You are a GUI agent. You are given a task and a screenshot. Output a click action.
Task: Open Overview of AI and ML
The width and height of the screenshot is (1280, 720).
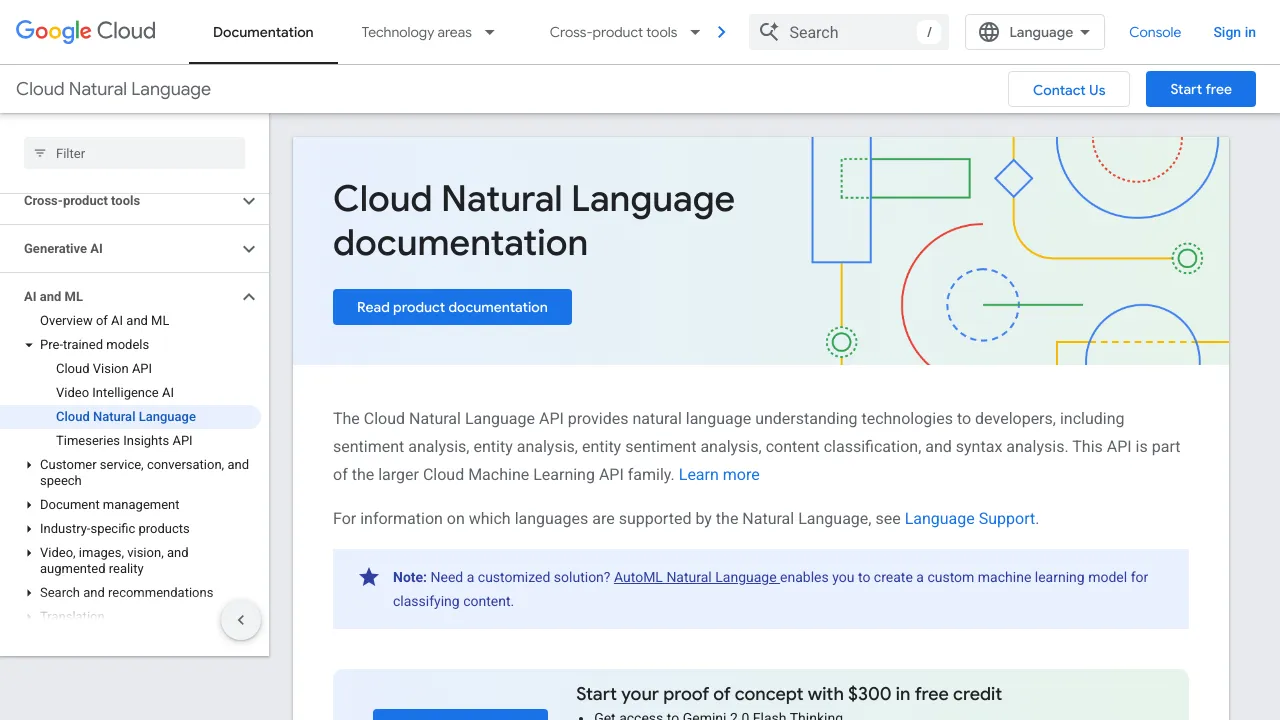pos(105,321)
